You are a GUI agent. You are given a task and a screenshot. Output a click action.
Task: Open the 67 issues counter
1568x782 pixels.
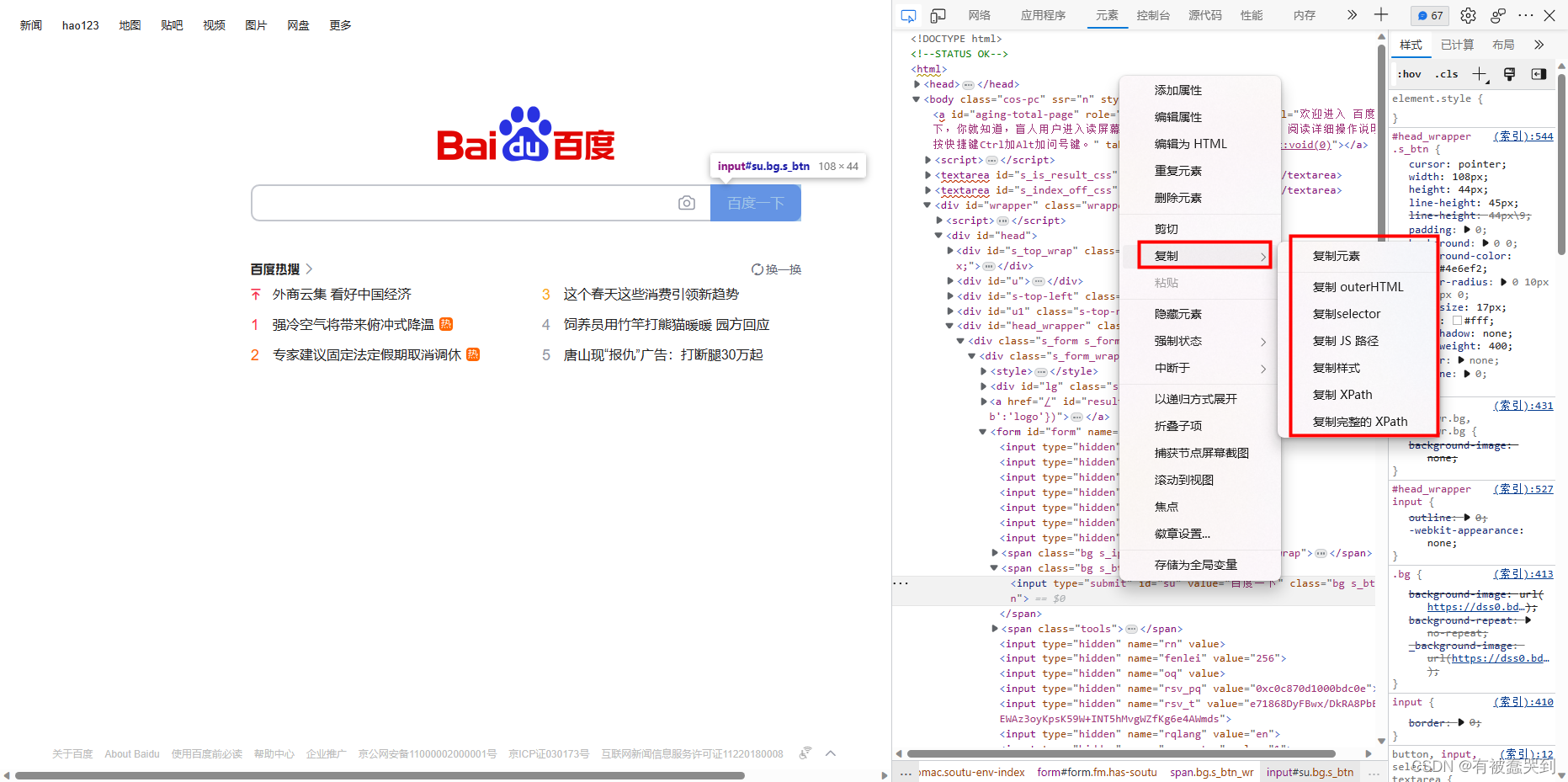click(1429, 15)
